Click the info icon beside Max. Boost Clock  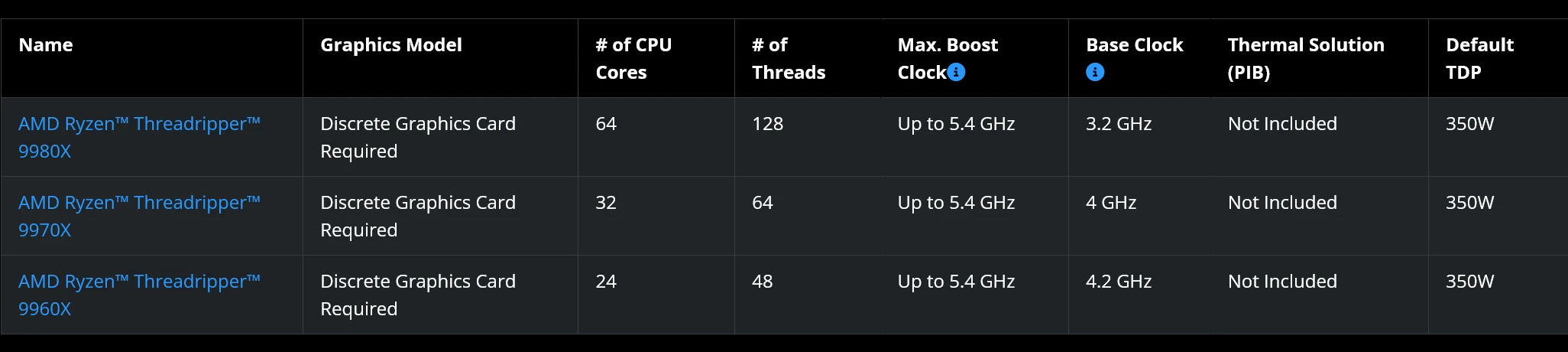pyautogui.click(x=956, y=72)
